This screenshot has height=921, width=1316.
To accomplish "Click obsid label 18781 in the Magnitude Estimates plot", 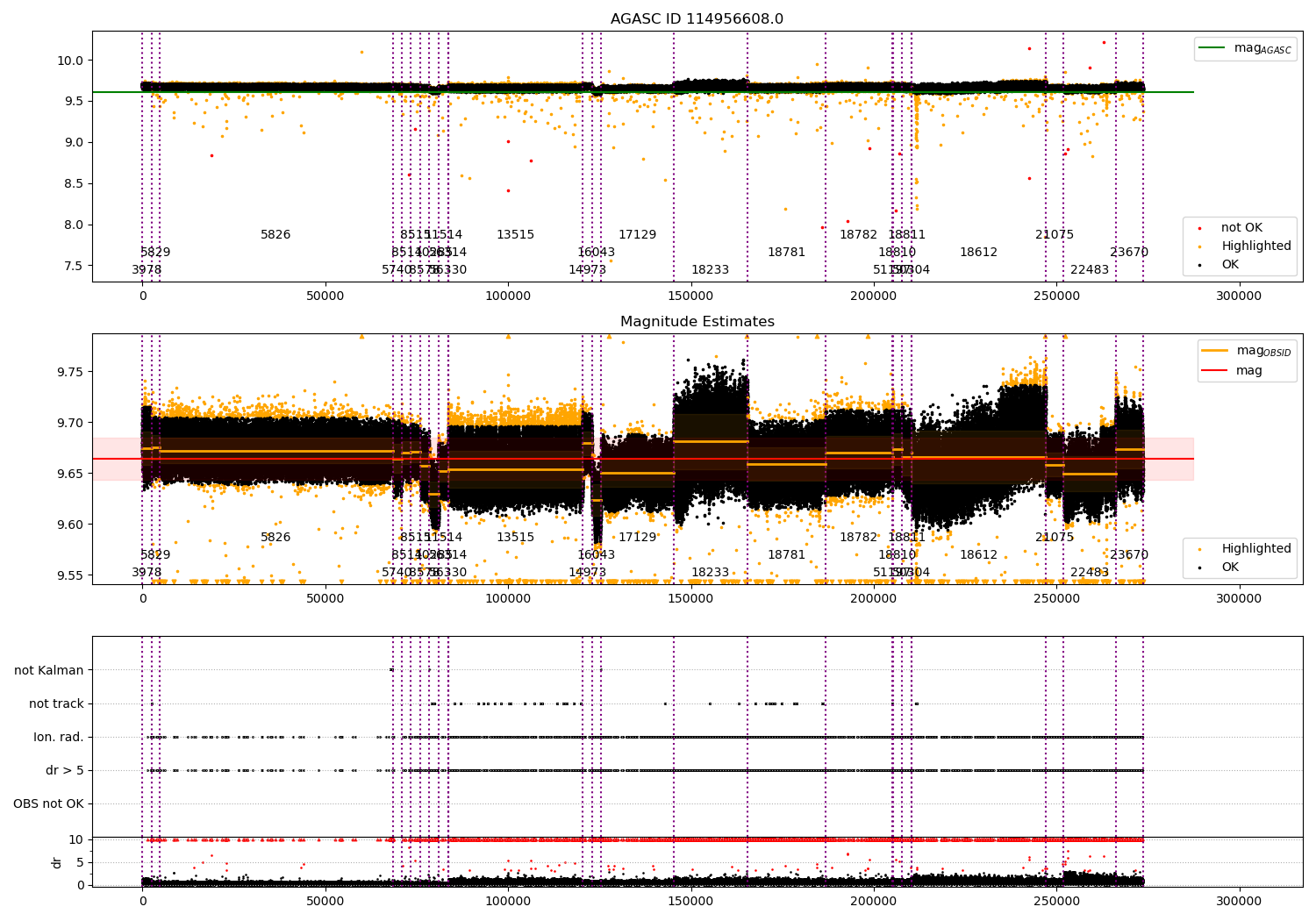I will pyautogui.click(x=786, y=555).
